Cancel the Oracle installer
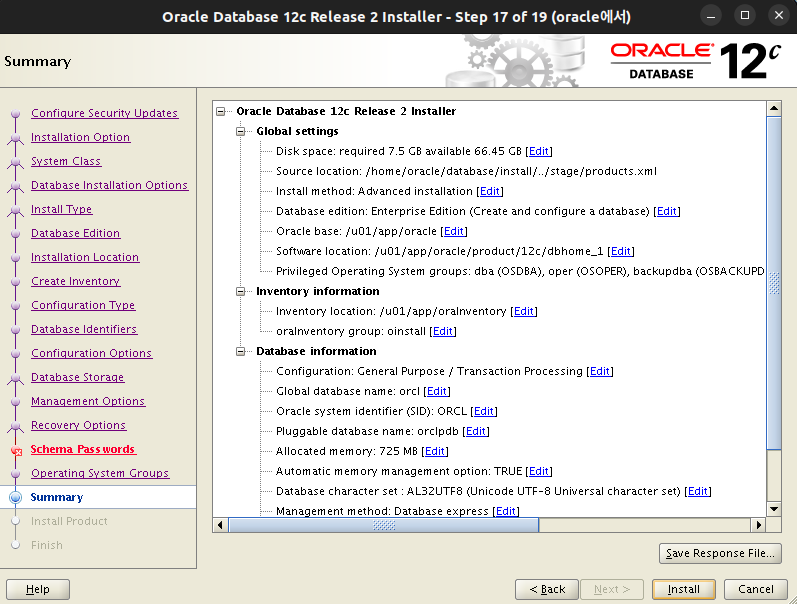 tap(756, 589)
